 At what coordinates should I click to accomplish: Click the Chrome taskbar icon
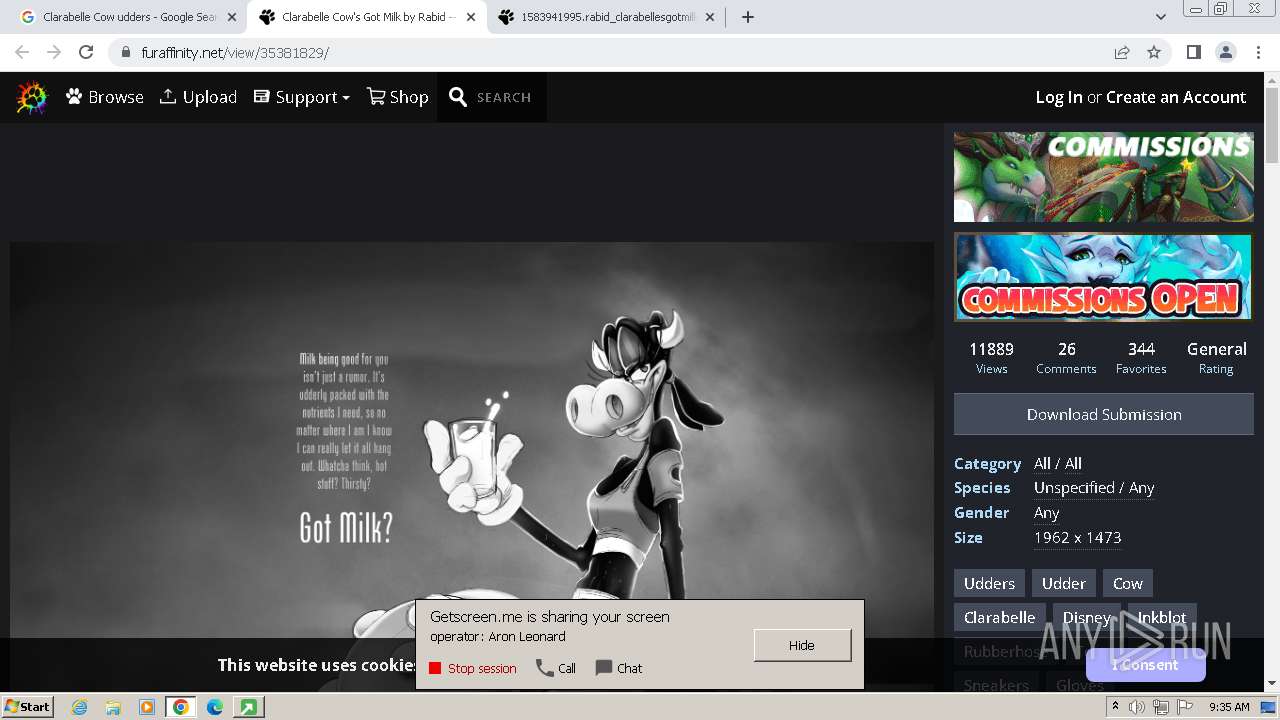[x=180, y=707]
